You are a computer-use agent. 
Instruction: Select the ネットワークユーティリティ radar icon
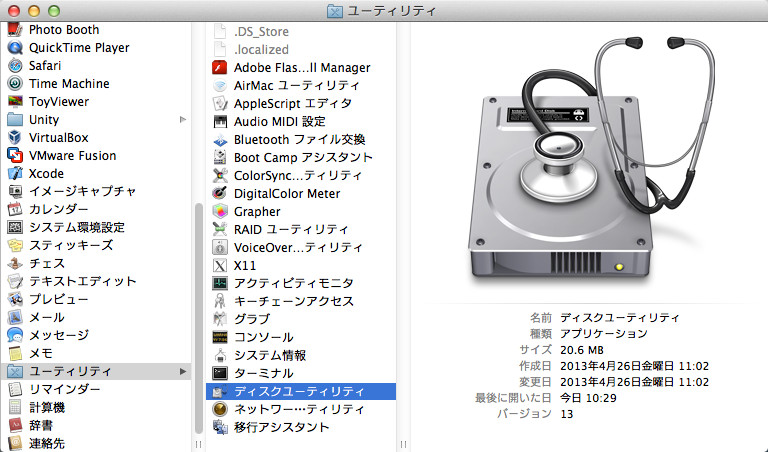219,409
